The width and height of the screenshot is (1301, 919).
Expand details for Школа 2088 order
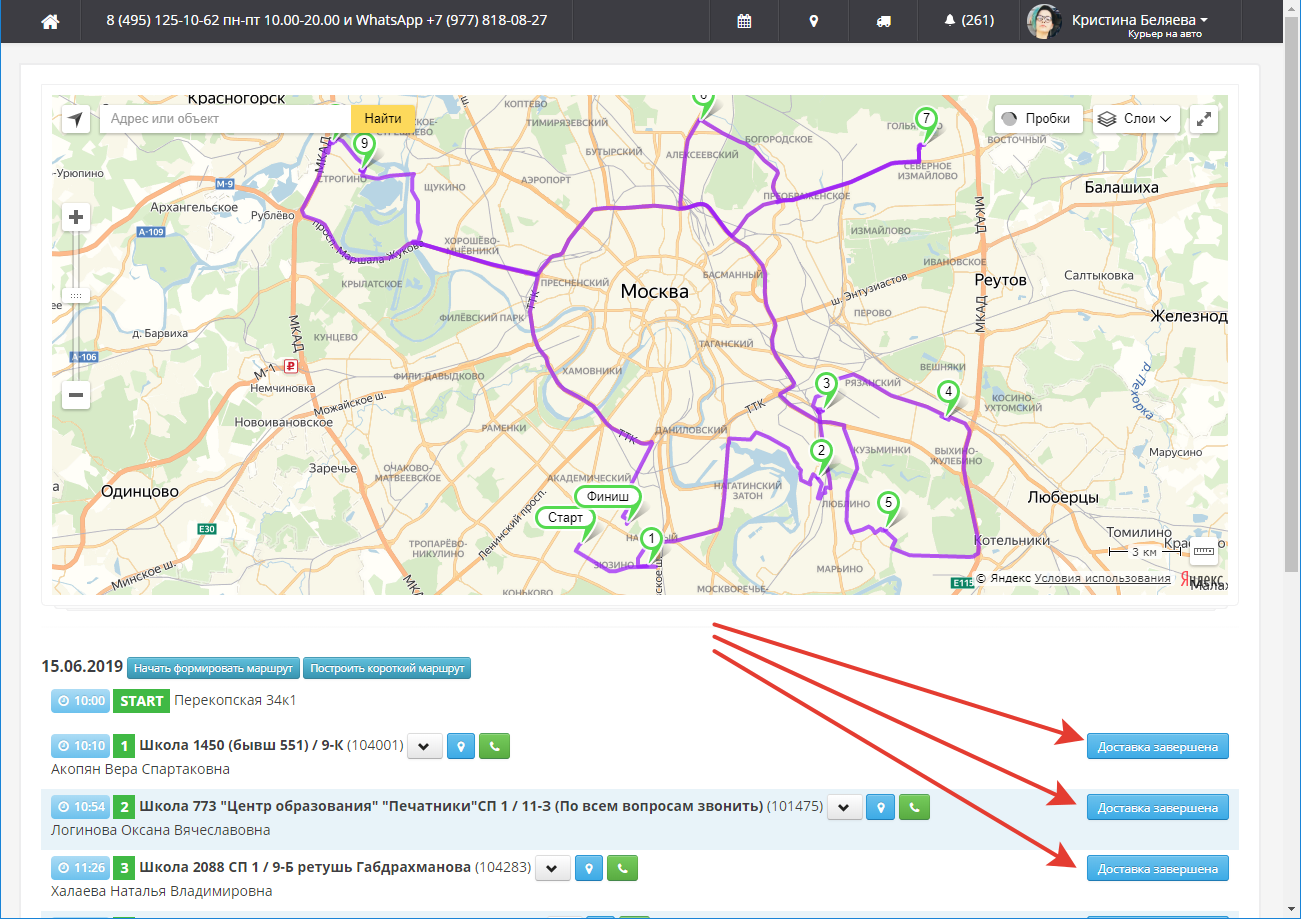tap(553, 868)
